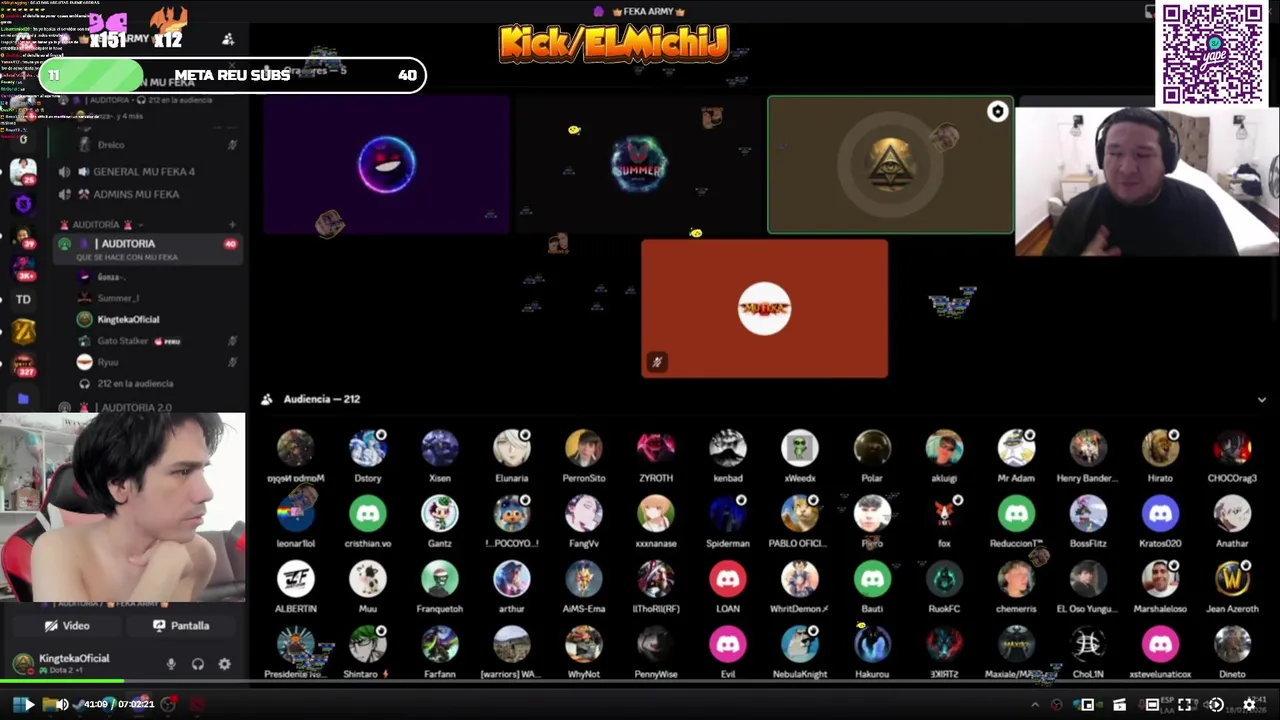The image size is (1280, 720).
Task: Click the video player play button
Action: pyautogui.click(x=28, y=705)
